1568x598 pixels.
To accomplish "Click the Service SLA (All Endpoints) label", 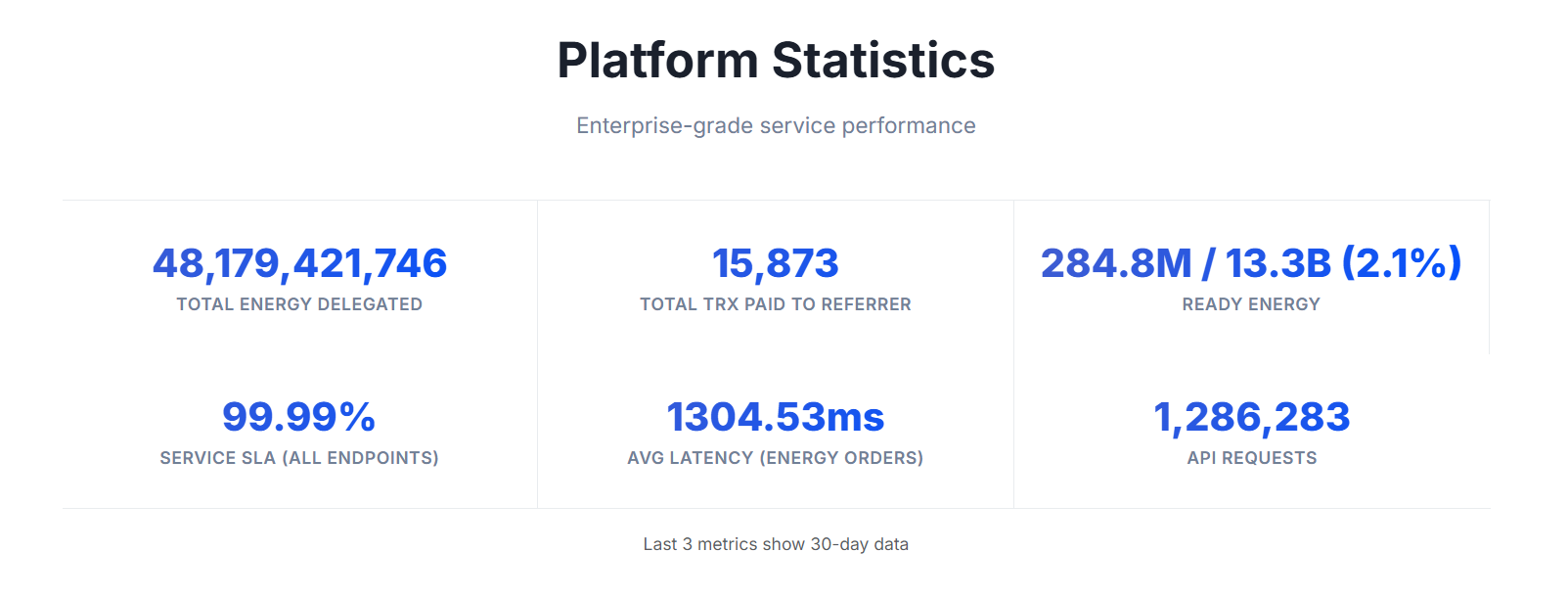I will point(299,458).
